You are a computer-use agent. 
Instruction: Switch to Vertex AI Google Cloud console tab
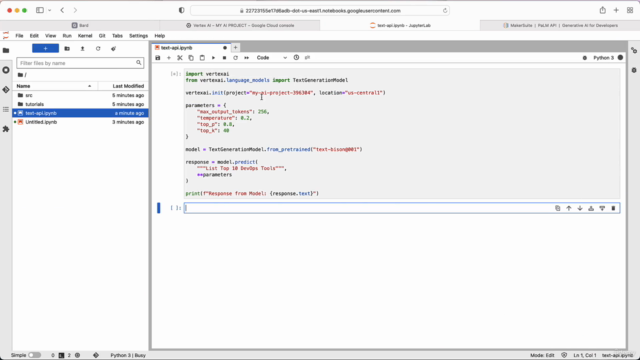coord(240,25)
